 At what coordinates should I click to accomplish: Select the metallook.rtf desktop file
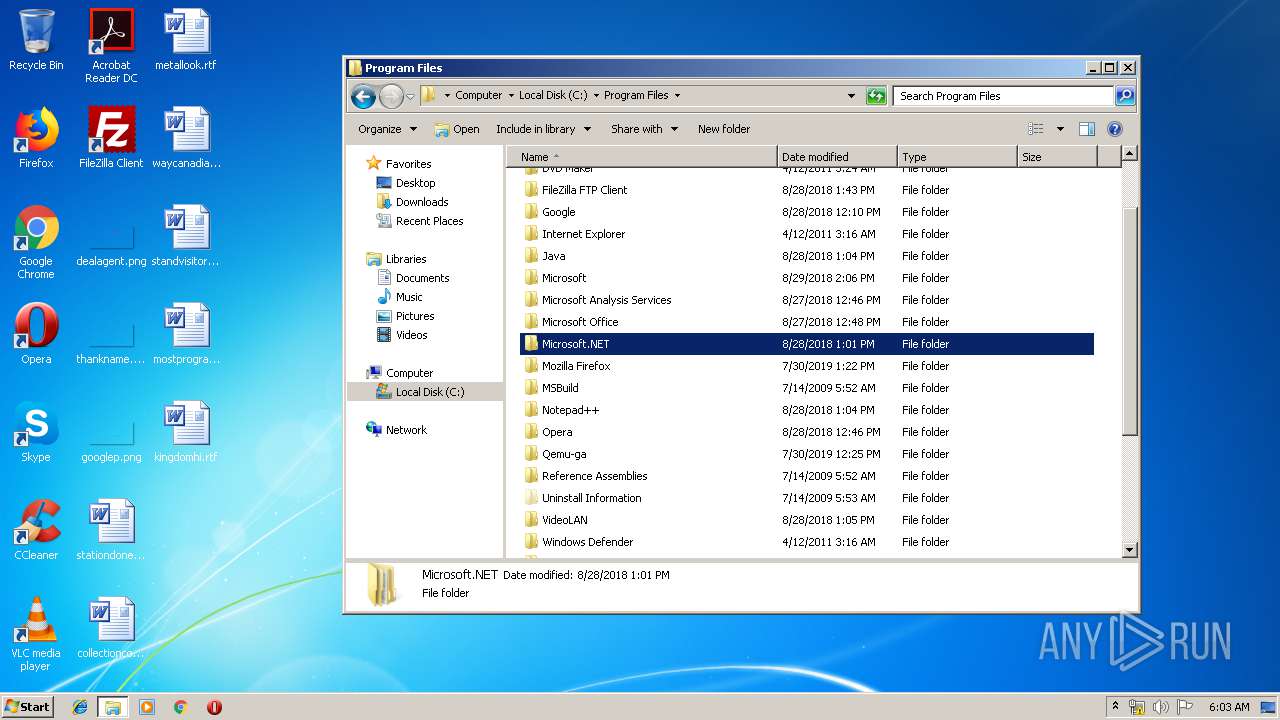coord(186,41)
